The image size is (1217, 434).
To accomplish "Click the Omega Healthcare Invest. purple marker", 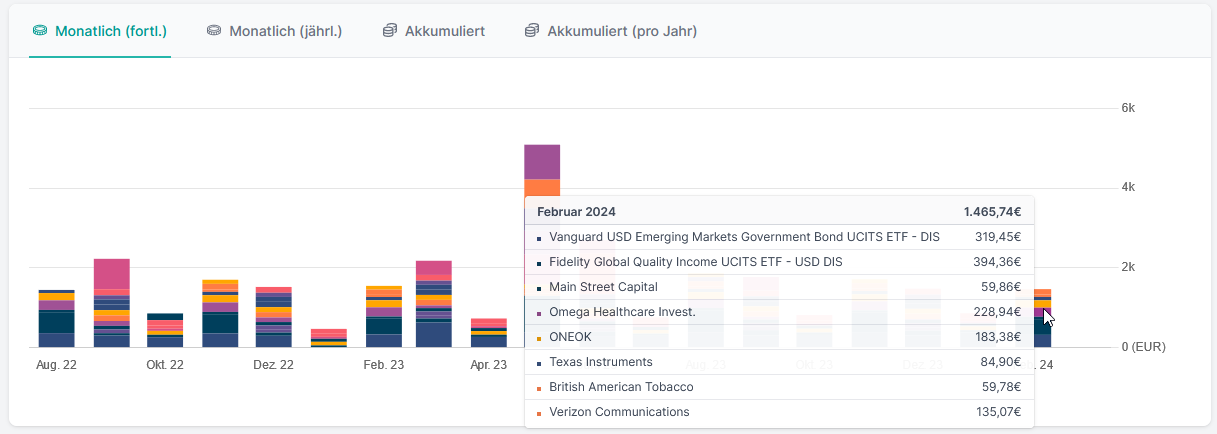I will tap(540, 314).
